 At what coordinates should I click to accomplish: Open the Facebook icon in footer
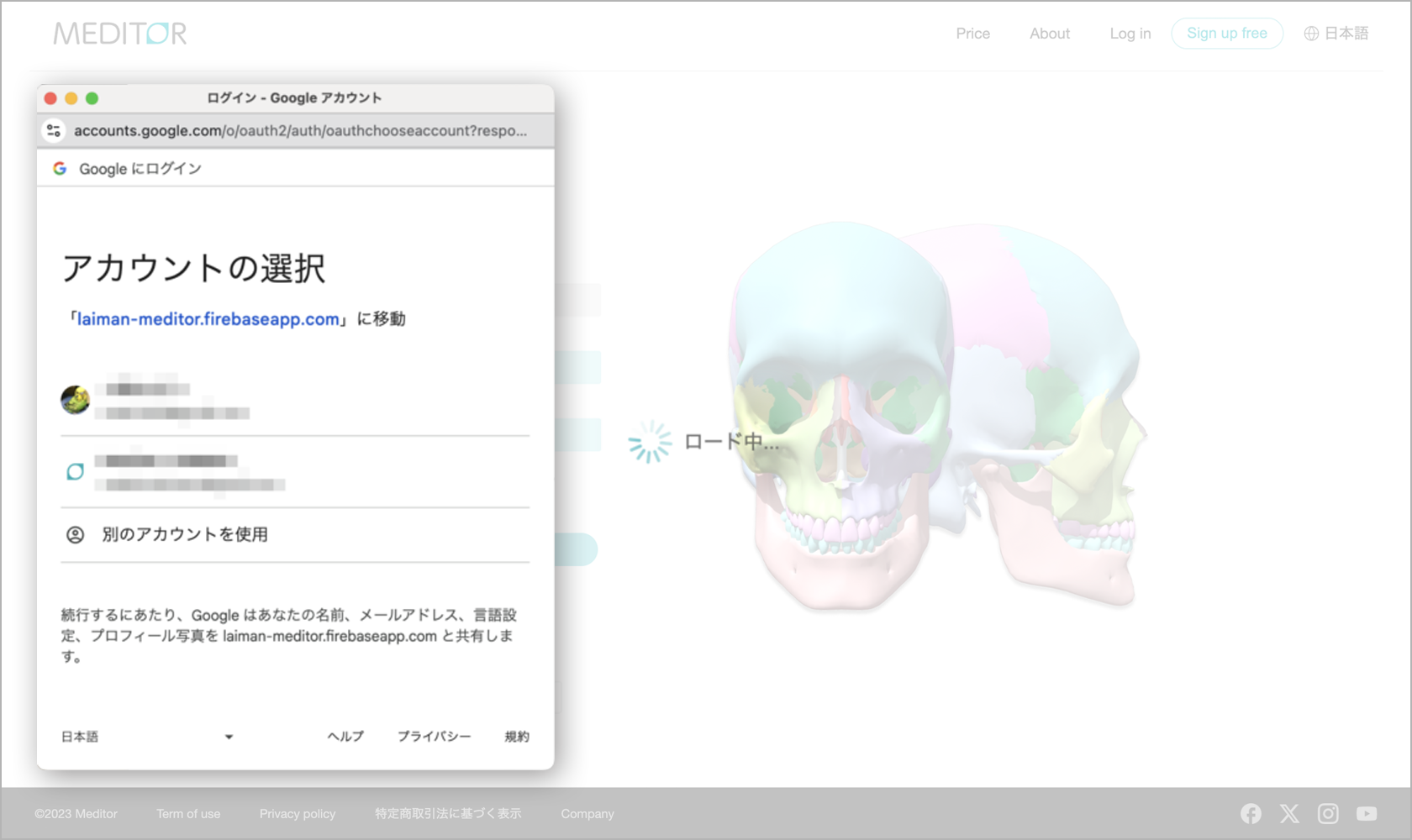(x=1251, y=813)
